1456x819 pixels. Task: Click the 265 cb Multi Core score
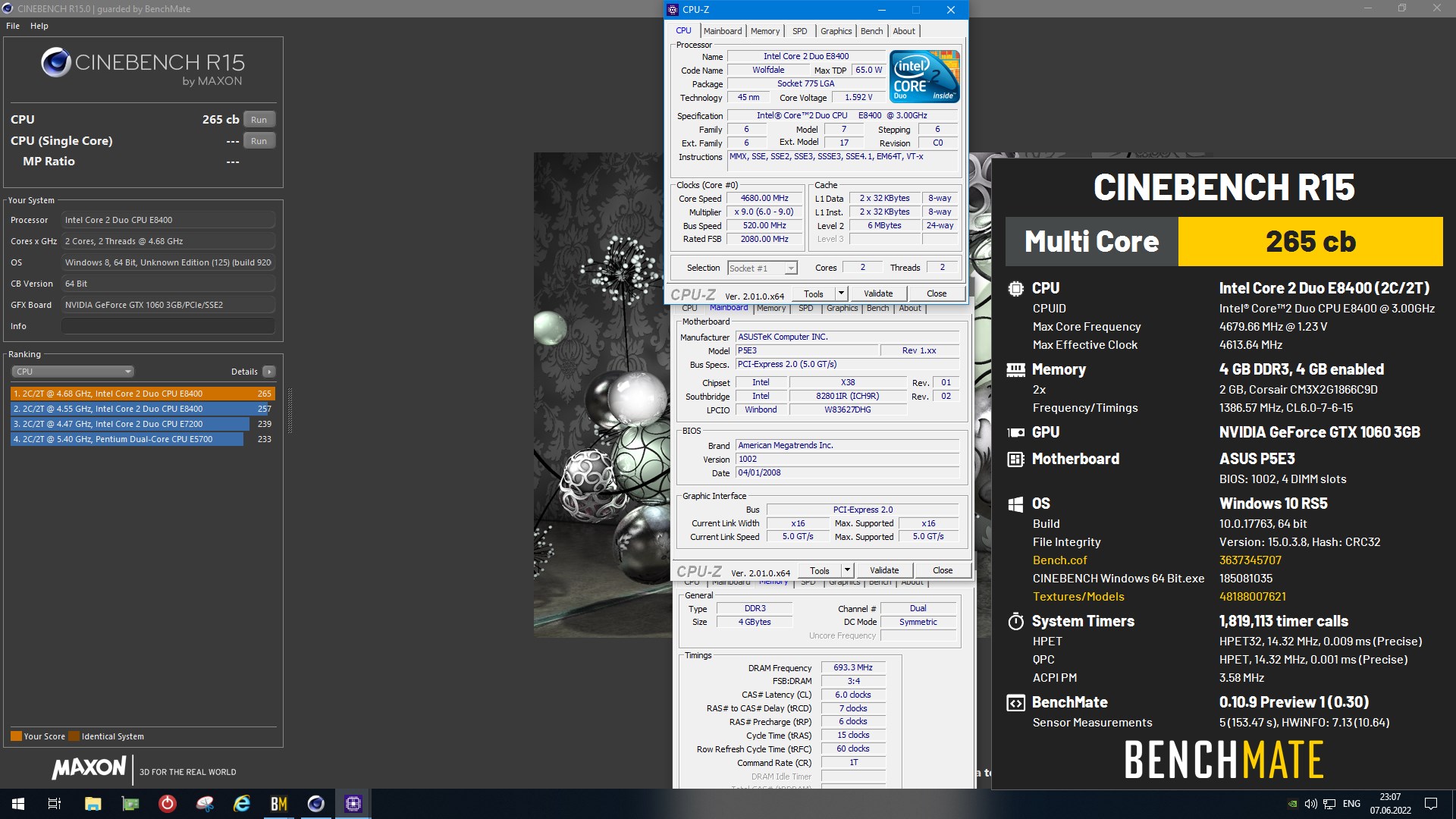pos(1310,241)
